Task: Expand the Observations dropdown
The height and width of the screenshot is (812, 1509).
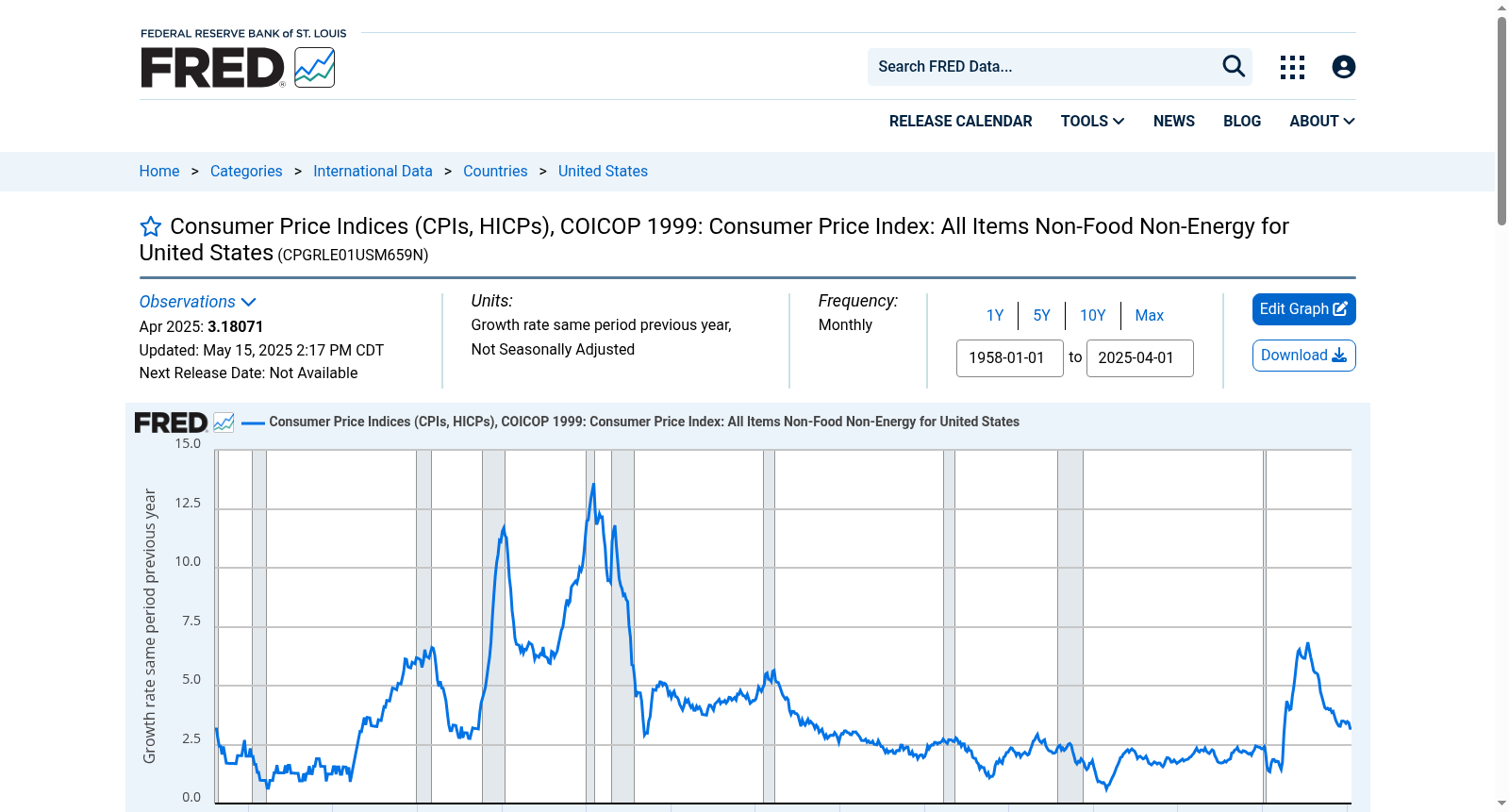Action: tap(198, 302)
